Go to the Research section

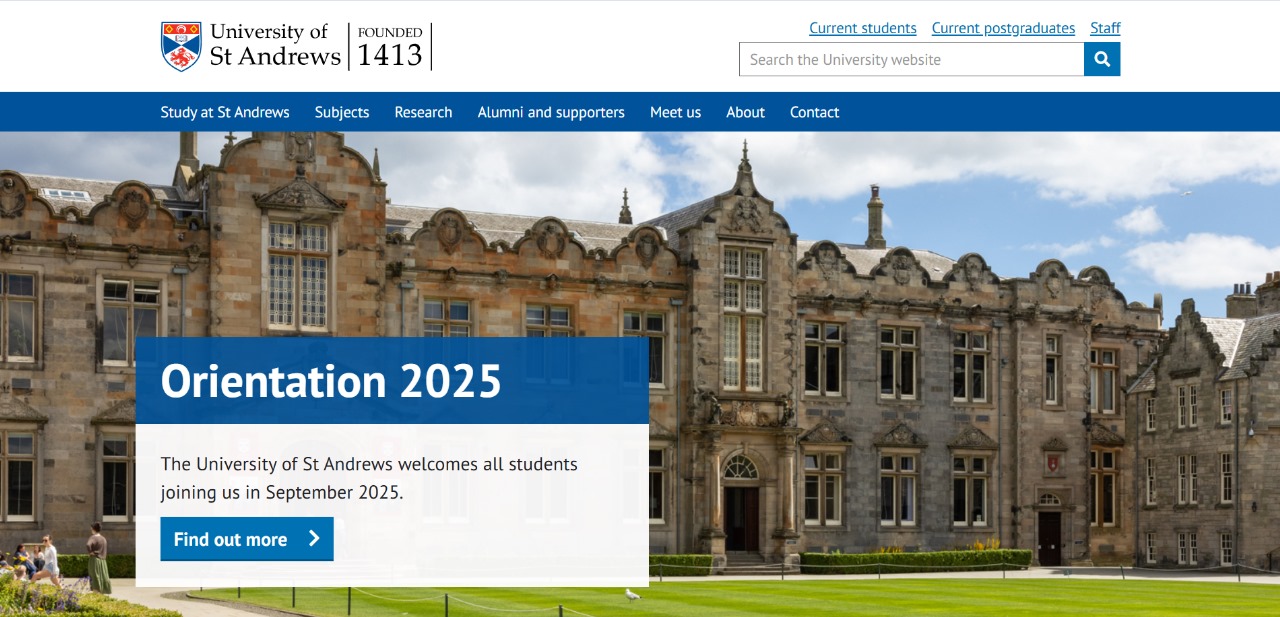pos(423,112)
